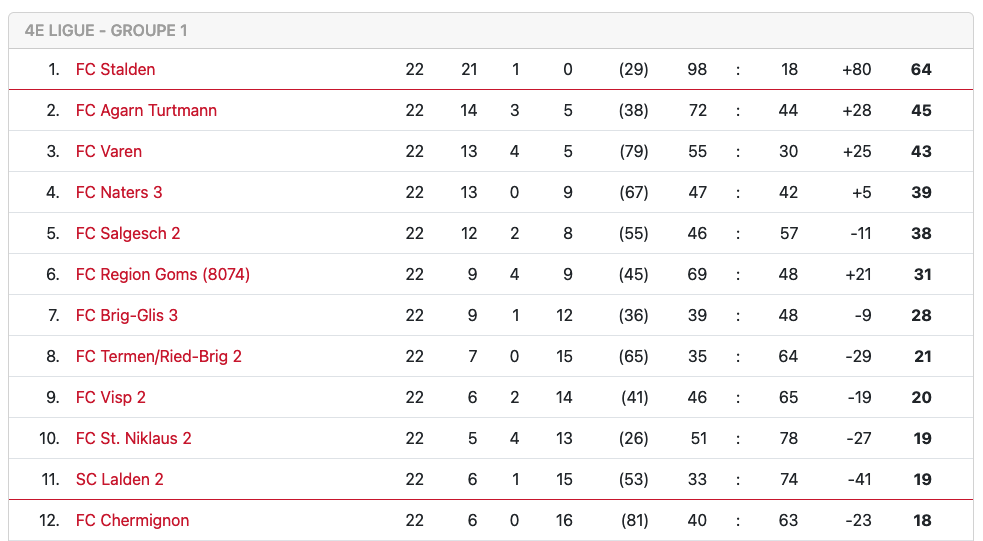The image size is (983, 541).
Task: Click FC Agarn Turtmann's 45 points
Action: [x=921, y=110]
